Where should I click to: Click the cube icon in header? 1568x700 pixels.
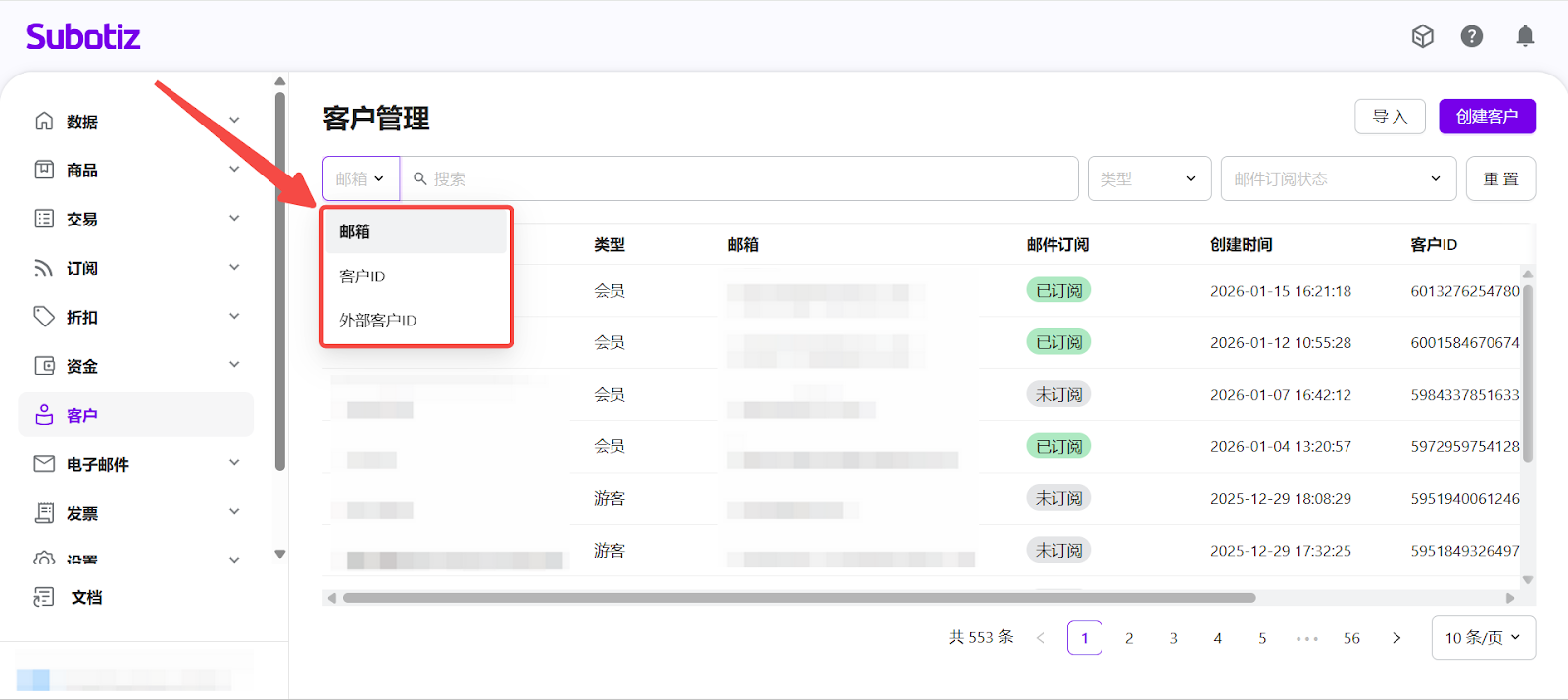1422,37
